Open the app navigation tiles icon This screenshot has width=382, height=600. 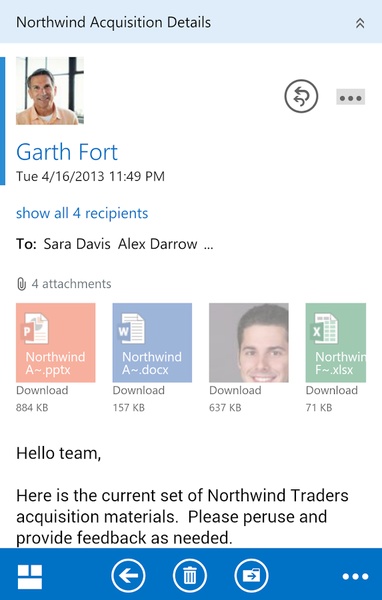point(30,577)
